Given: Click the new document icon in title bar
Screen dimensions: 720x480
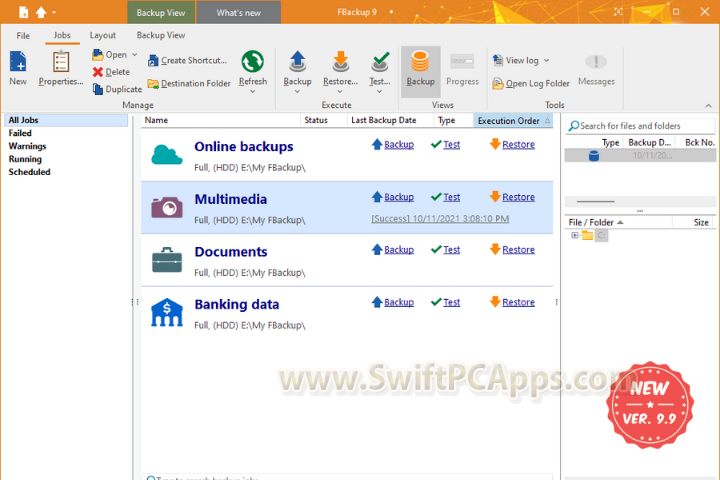Looking at the screenshot, I should coord(23,12).
